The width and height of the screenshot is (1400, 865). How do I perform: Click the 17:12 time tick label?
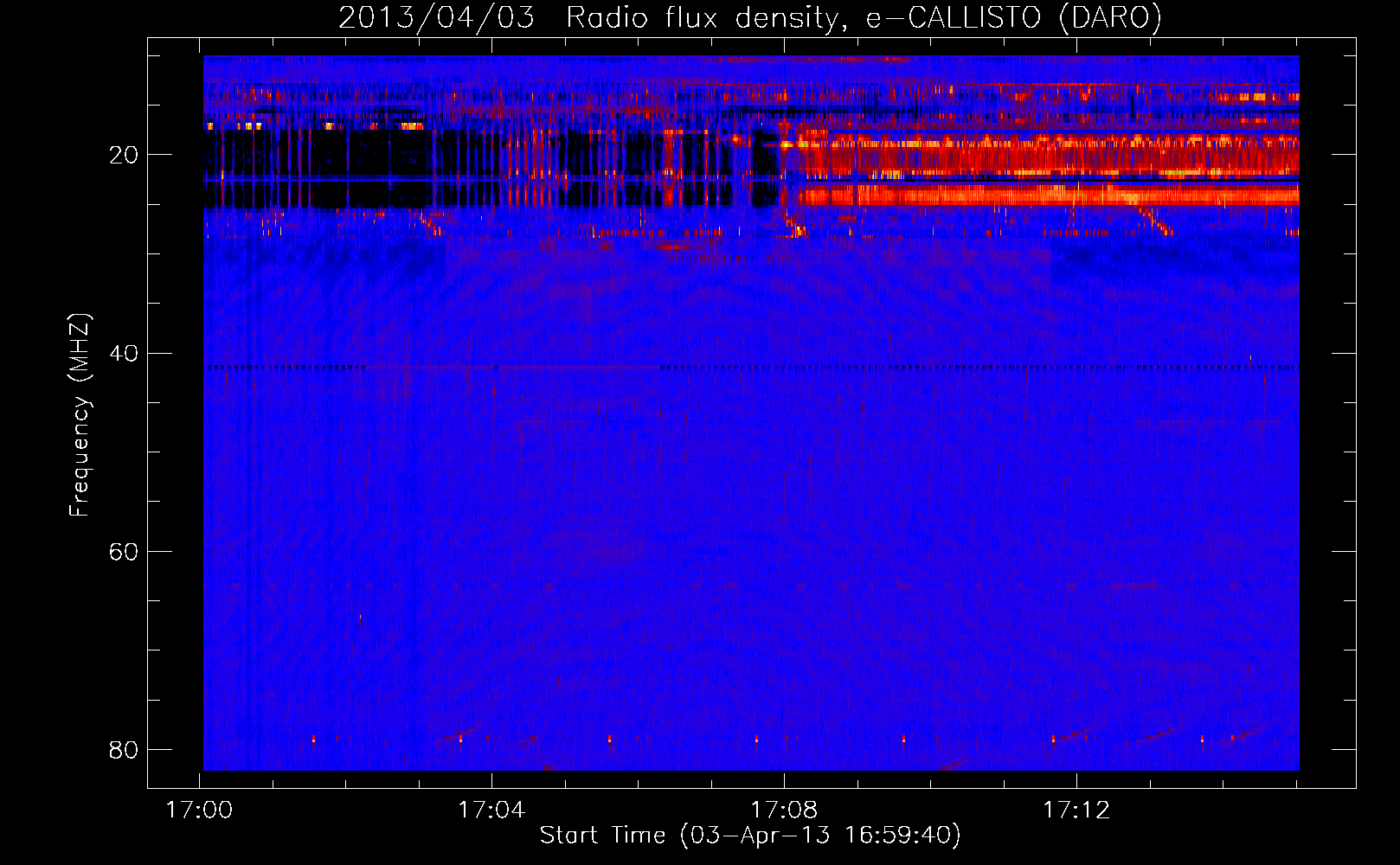1076,811
